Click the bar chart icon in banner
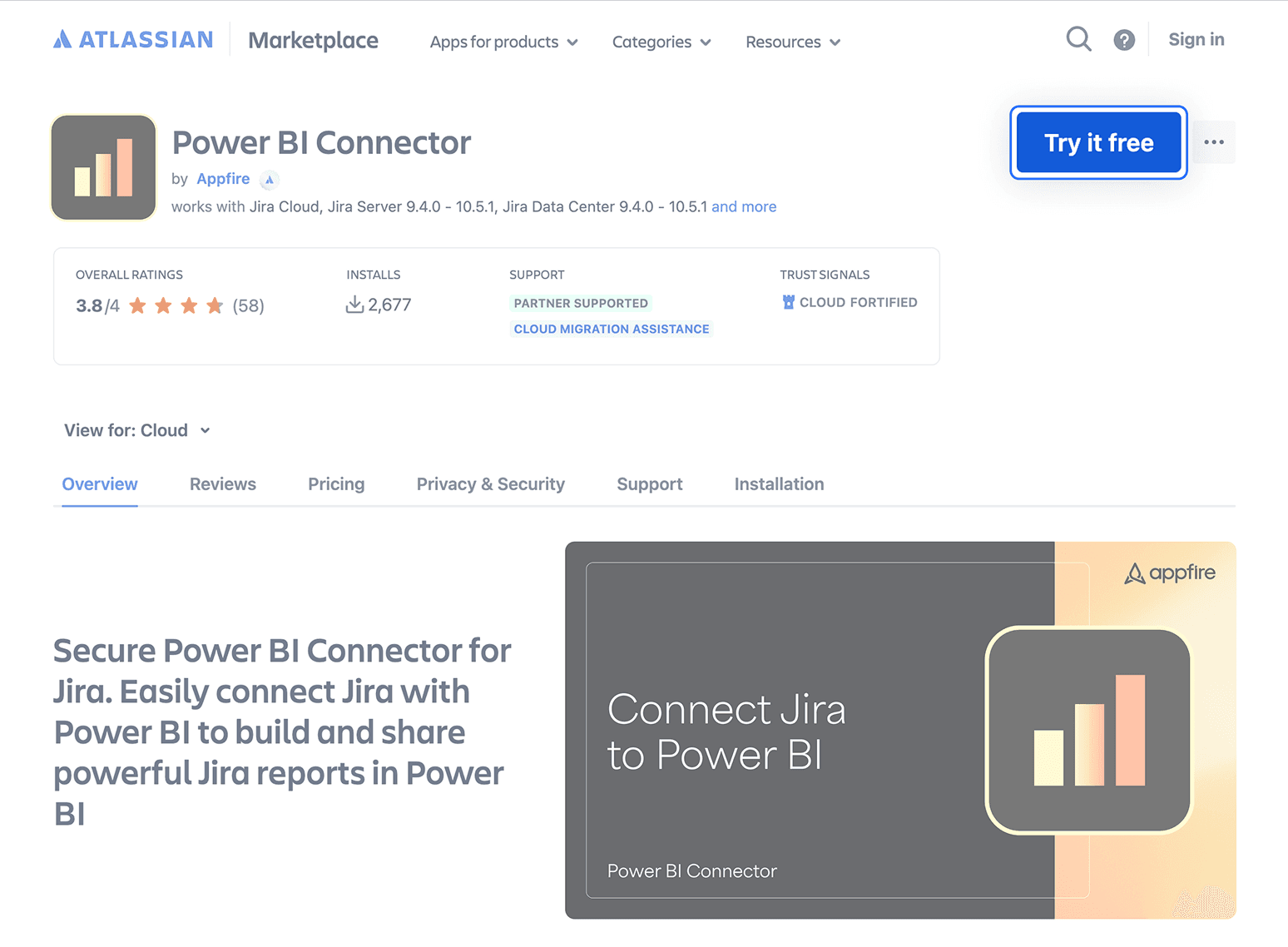1288x947 pixels. [1088, 730]
